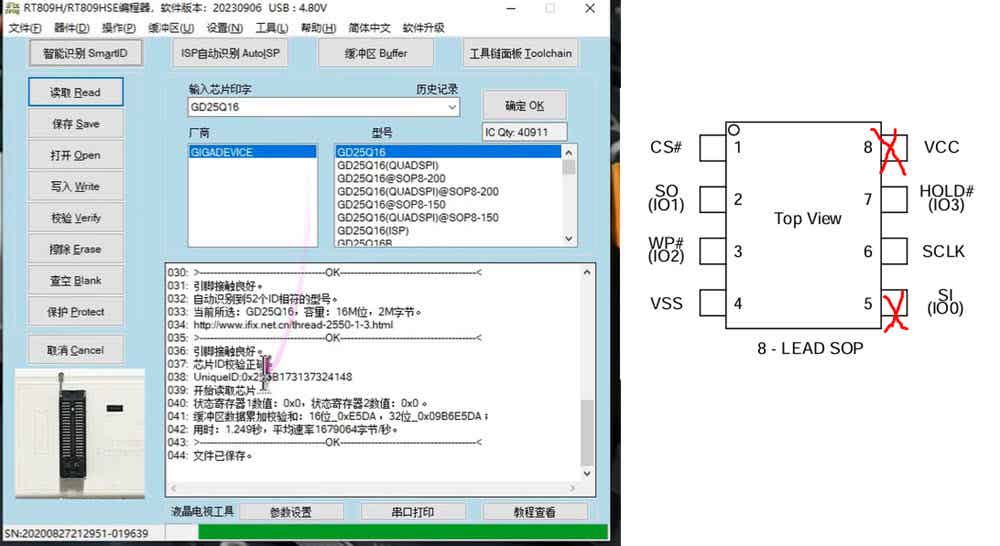Screen dimensions: 1000x546
Task: Click the SmartID smart identify button
Action: pyautogui.click(x=85, y=54)
